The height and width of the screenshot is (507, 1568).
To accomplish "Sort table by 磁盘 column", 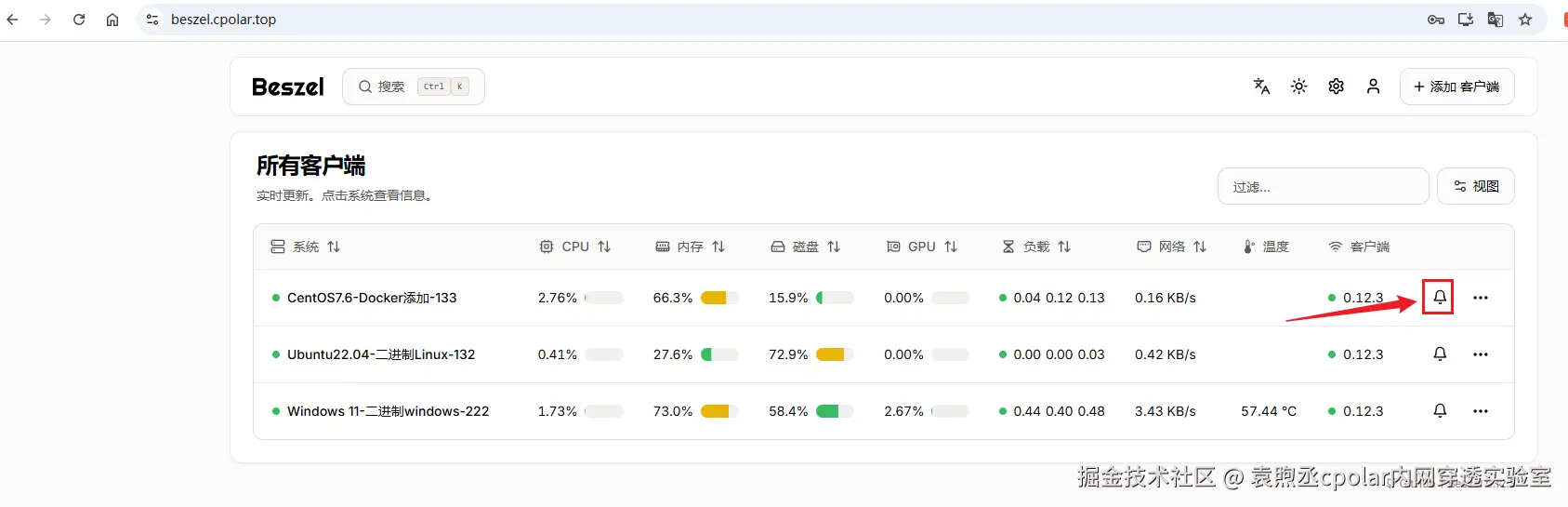I will [x=805, y=247].
